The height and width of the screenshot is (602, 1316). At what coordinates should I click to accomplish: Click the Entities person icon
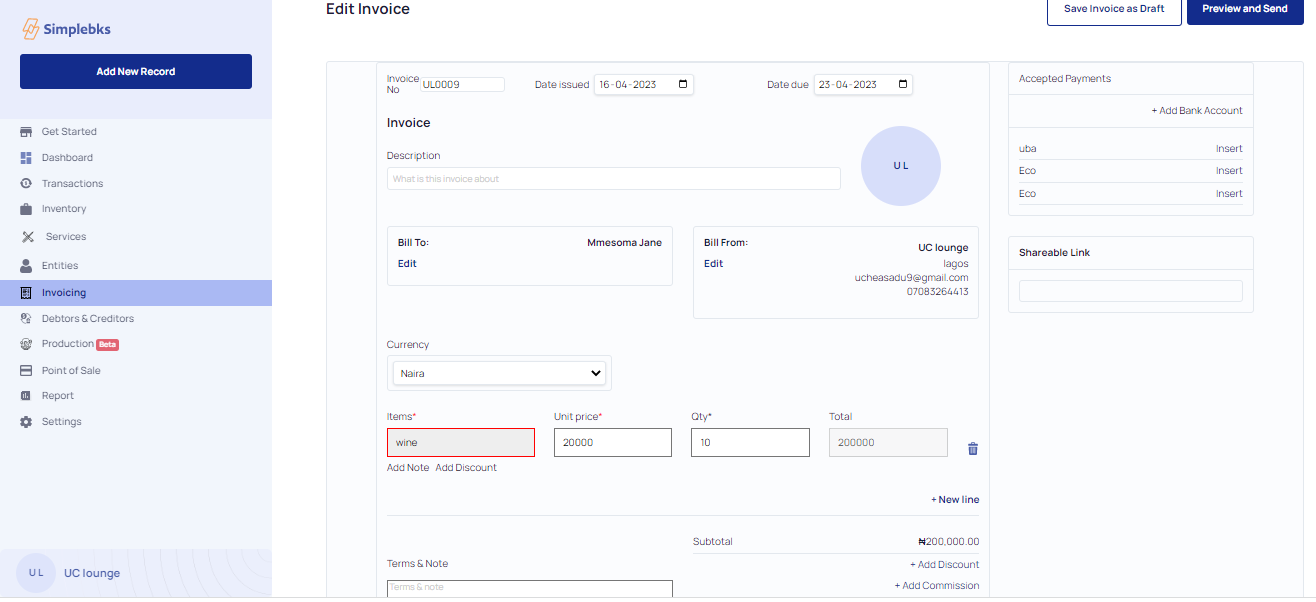(x=27, y=266)
